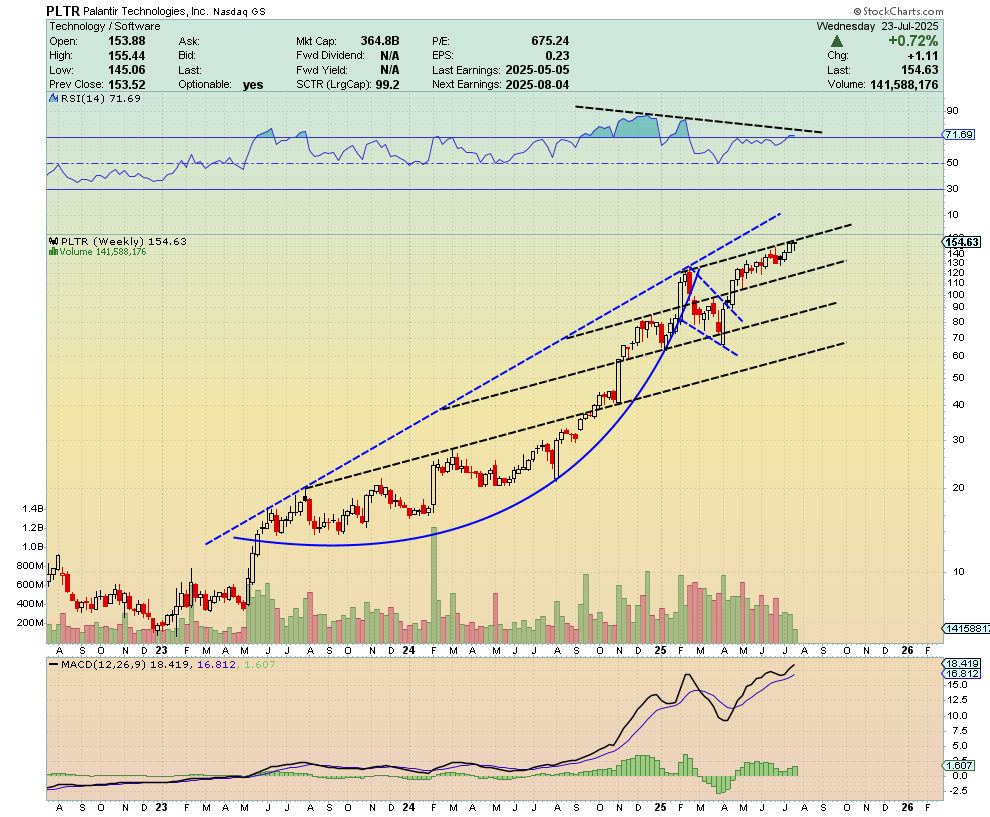Screen dimensions: 990x817
Task: Click the RSI axis label 30
Action: coord(952,189)
